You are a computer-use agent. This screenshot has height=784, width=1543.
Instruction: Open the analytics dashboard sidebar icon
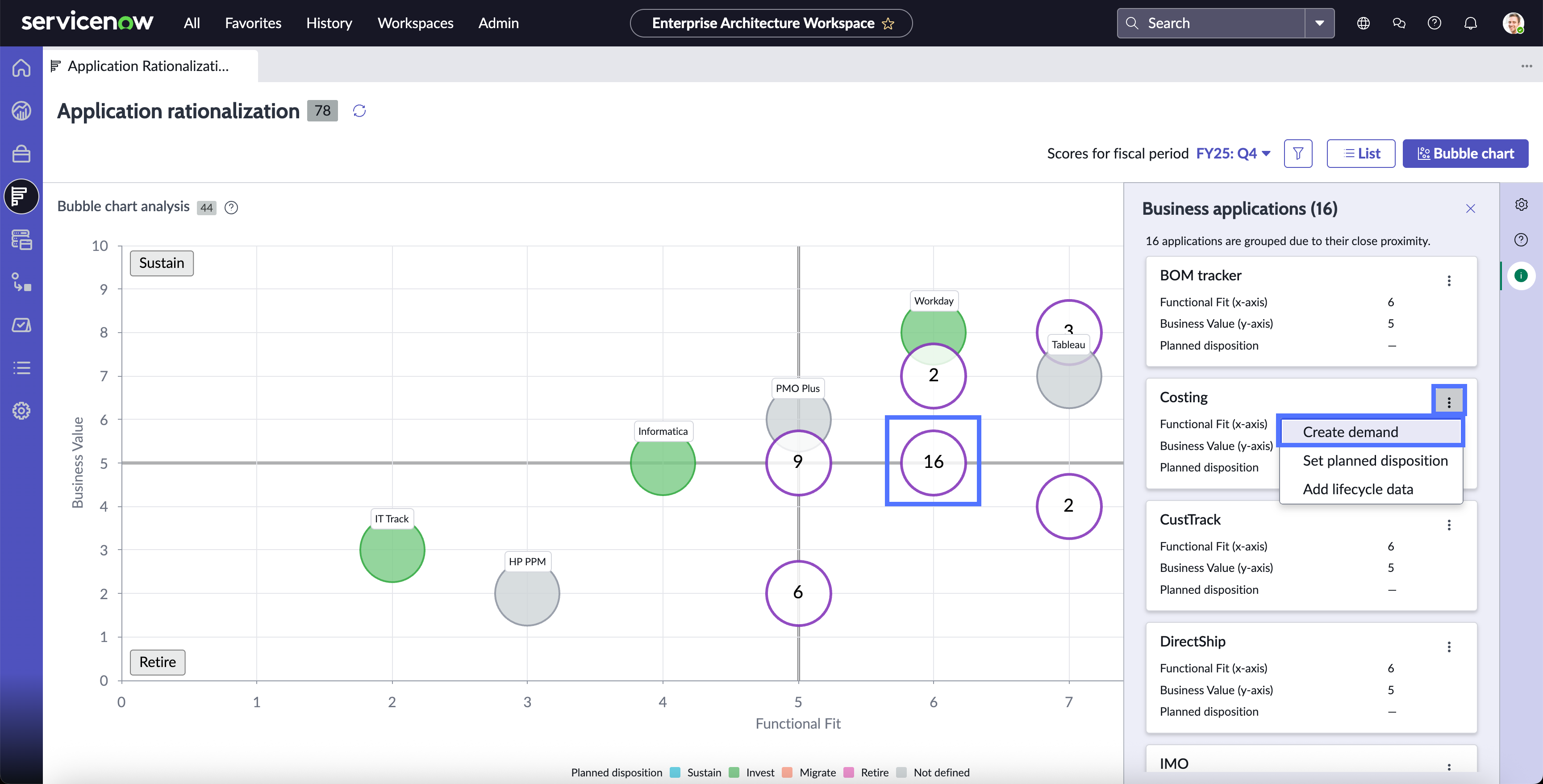[x=21, y=111]
